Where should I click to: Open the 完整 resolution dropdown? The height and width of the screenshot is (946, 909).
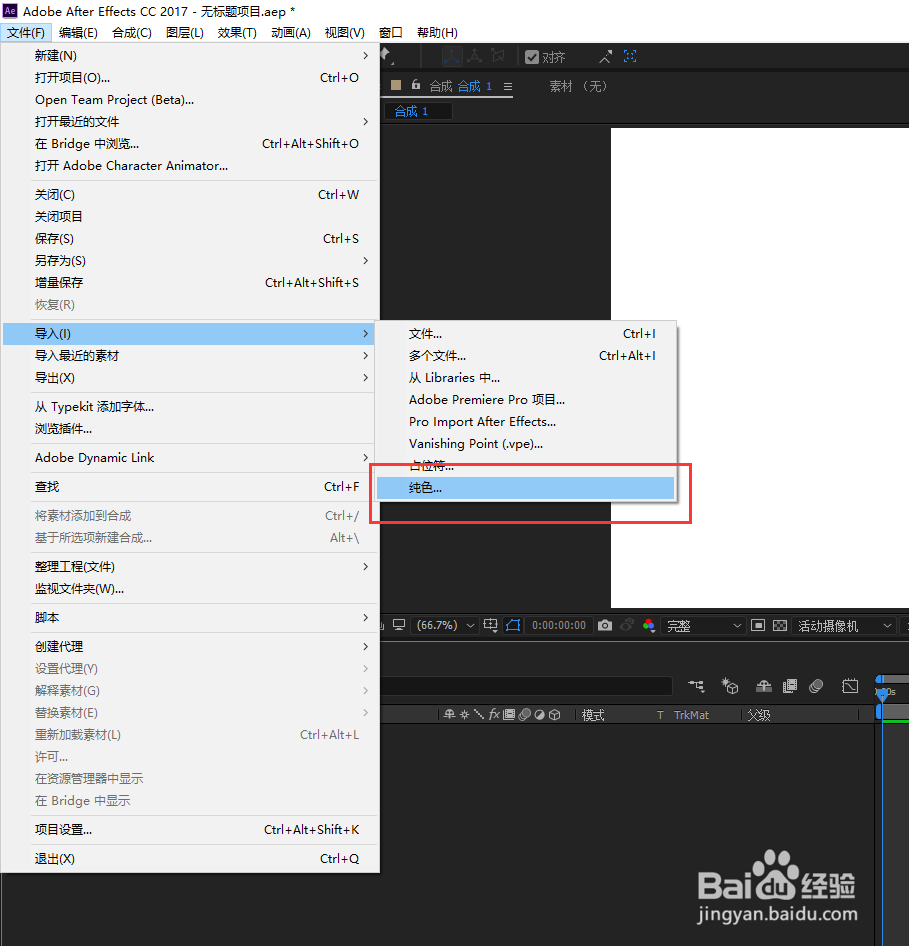703,626
